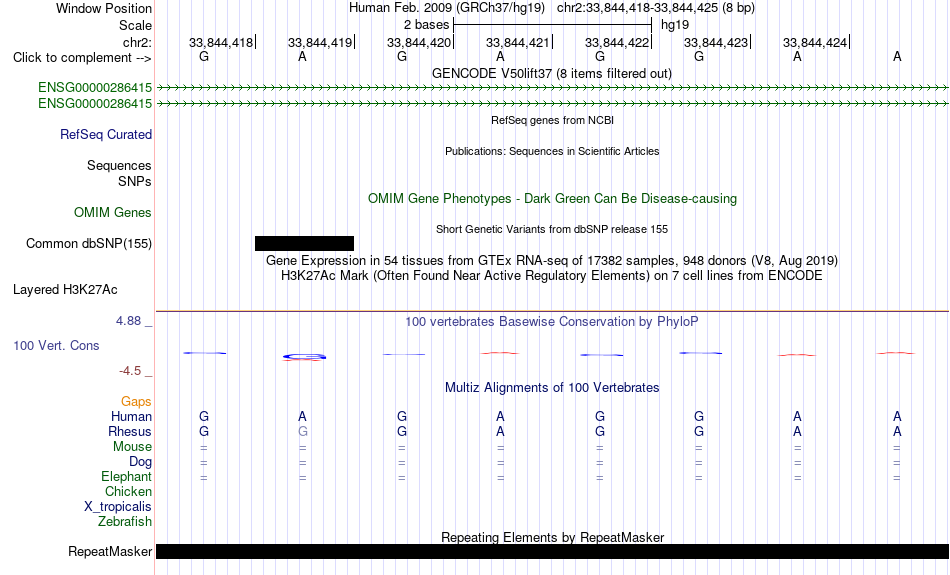
Task: Select the Mouse species label
Action: (x=132, y=447)
